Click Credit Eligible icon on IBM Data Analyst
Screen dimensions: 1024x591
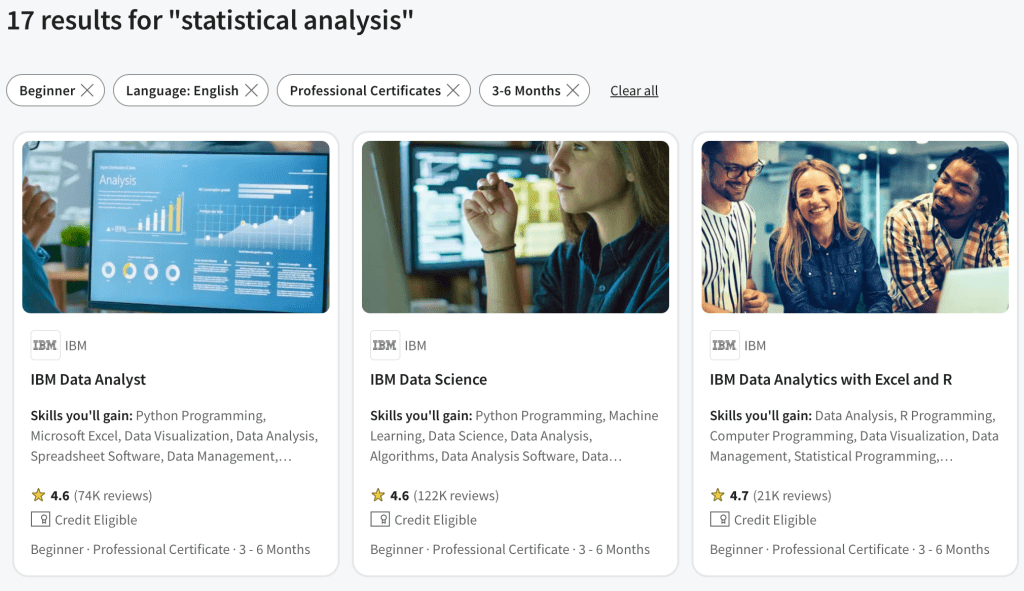tap(40, 520)
